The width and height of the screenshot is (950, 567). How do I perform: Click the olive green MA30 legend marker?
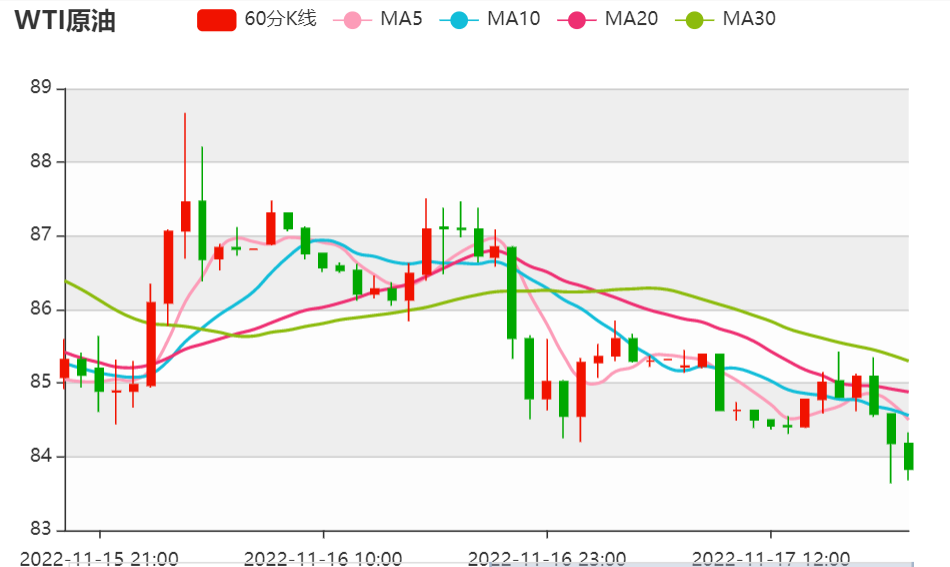point(694,20)
